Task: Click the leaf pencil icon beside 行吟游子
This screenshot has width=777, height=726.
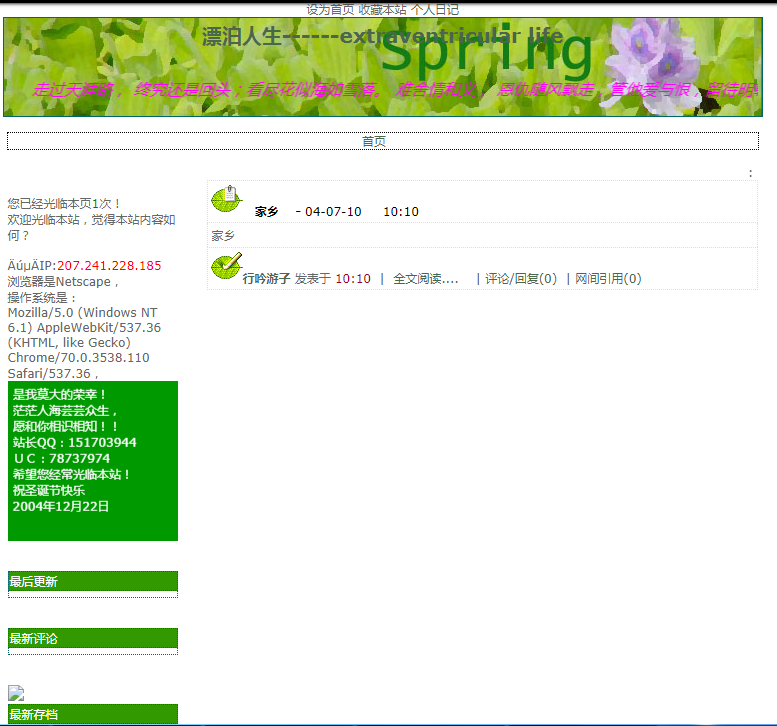Action: coord(226,266)
